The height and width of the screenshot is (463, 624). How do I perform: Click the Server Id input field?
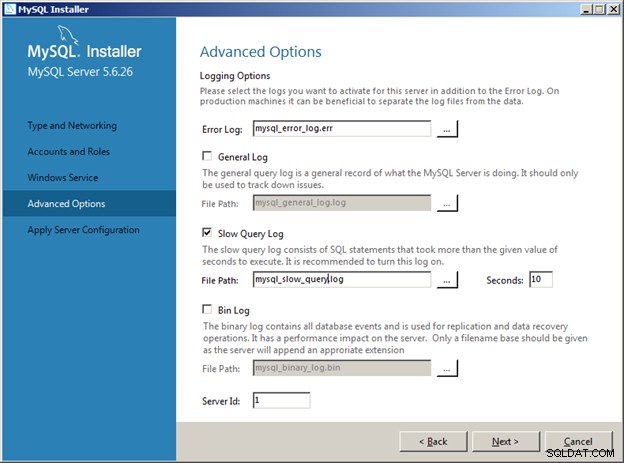tap(281, 400)
